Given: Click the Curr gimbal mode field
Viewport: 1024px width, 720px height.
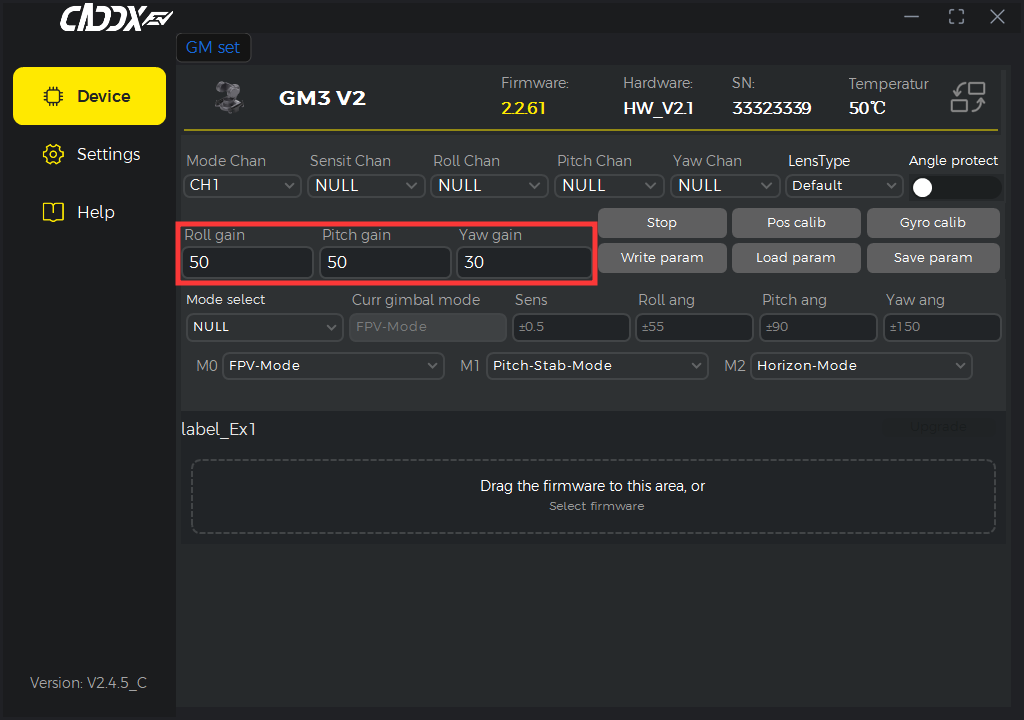Looking at the screenshot, I should (x=428, y=327).
